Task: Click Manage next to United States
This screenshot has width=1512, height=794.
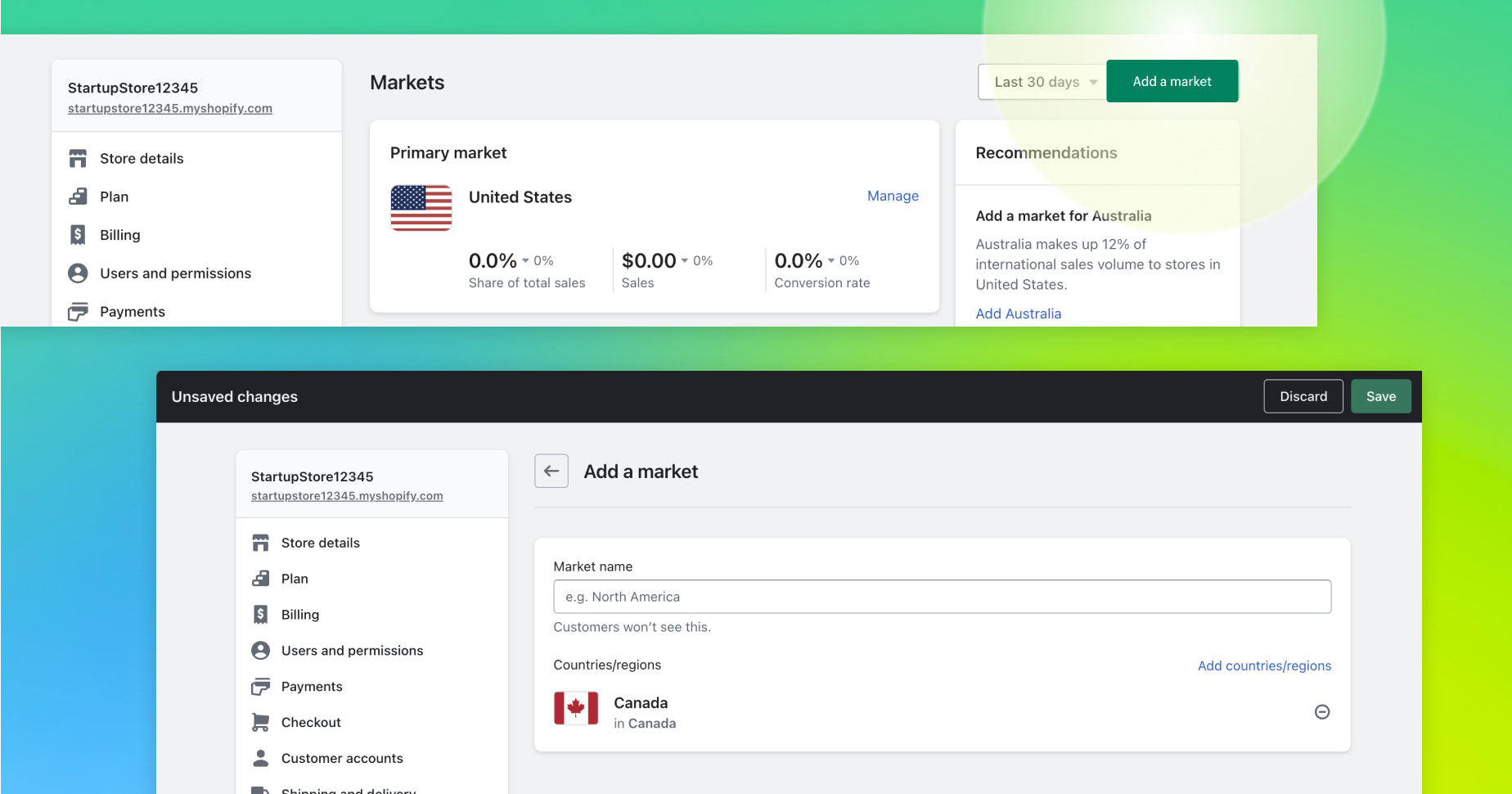Action: click(x=893, y=196)
